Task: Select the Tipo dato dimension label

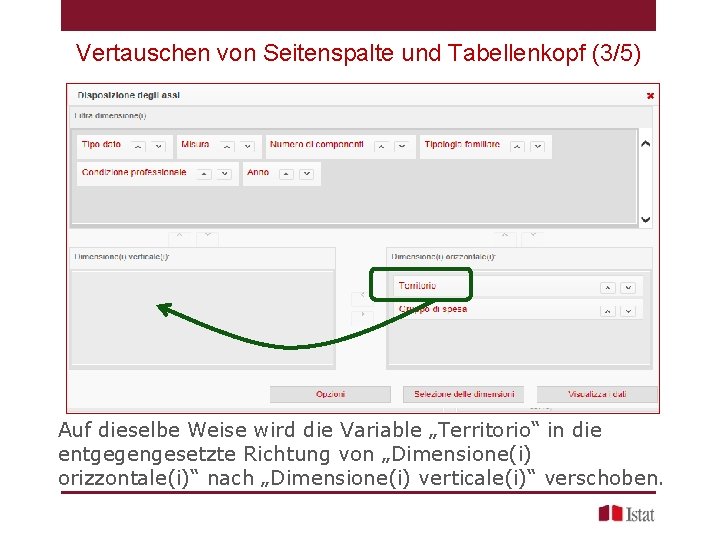Action: click(x=101, y=144)
